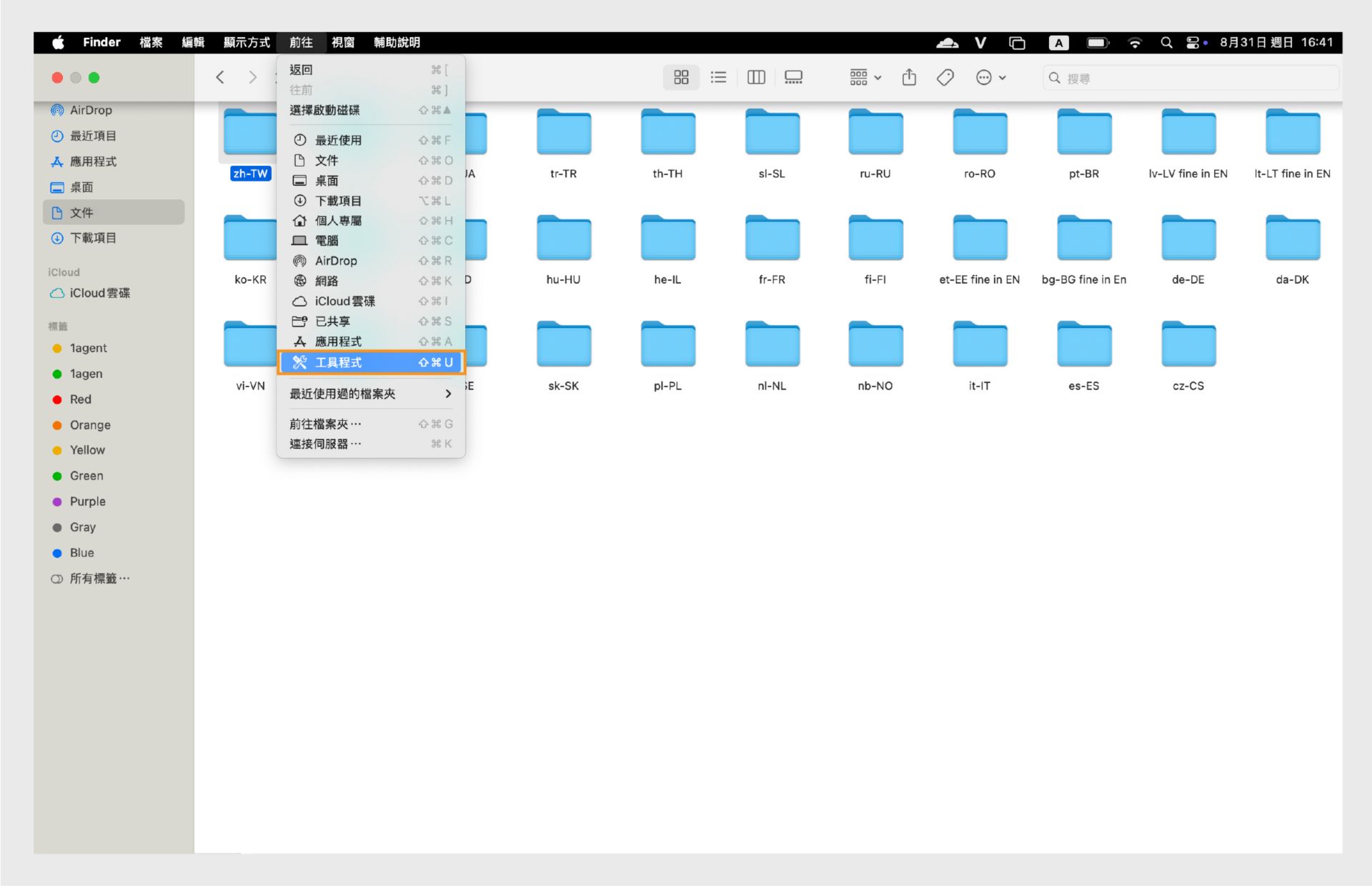Open the 顯示方式 menu in menu bar

pyautogui.click(x=247, y=43)
